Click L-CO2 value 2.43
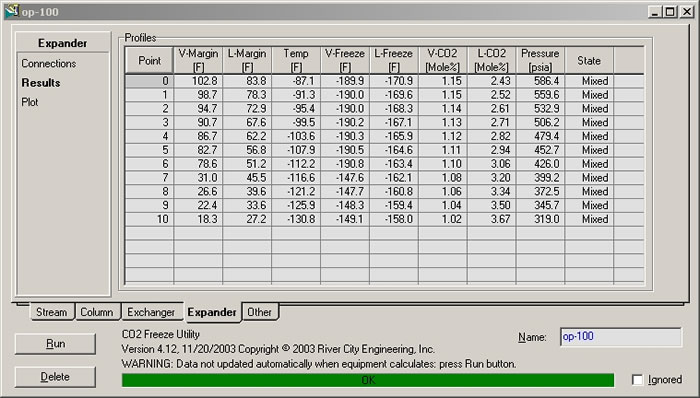Image resolution: width=700 pixels, height=398 pixels. 492,81
